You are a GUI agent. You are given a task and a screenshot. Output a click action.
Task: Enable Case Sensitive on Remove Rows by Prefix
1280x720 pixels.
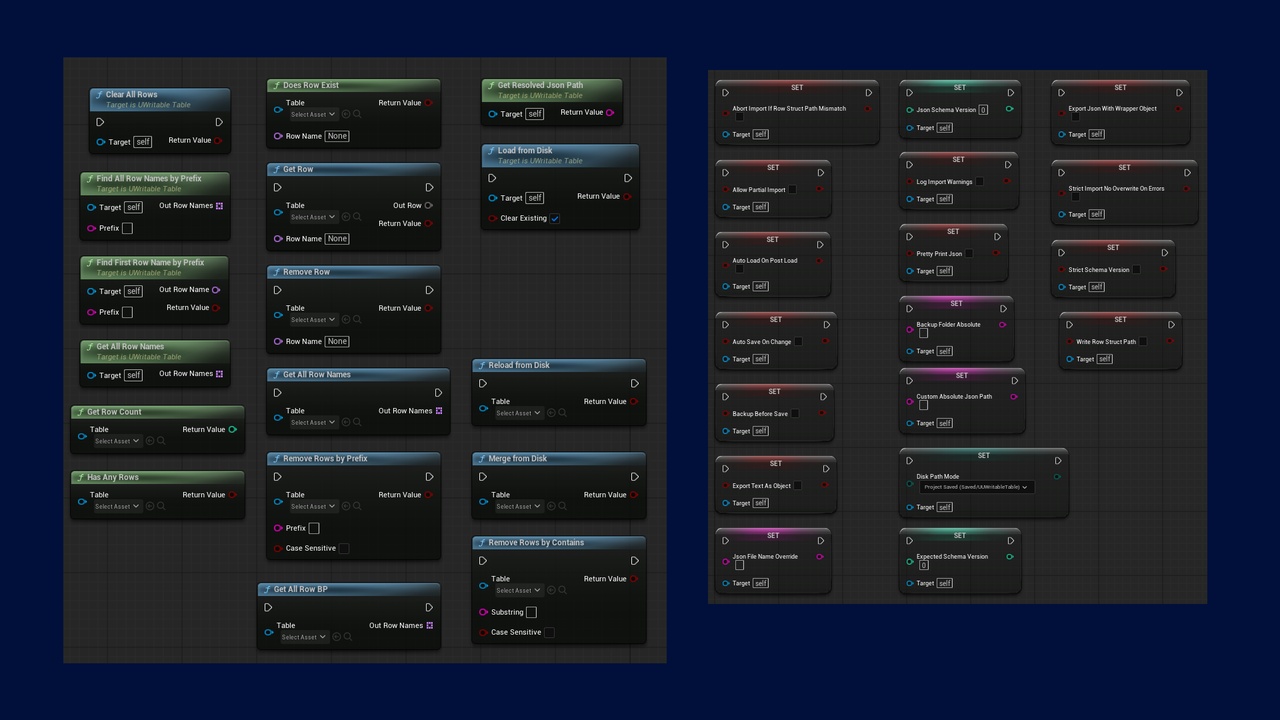[343, 548]
